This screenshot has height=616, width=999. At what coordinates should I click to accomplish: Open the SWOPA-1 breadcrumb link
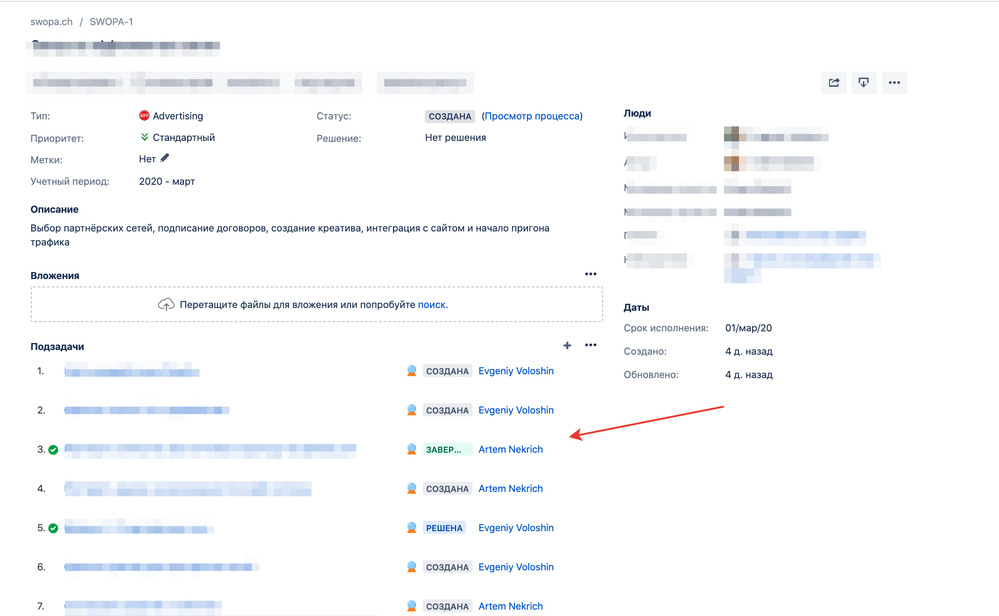click(x=111, y=22)
